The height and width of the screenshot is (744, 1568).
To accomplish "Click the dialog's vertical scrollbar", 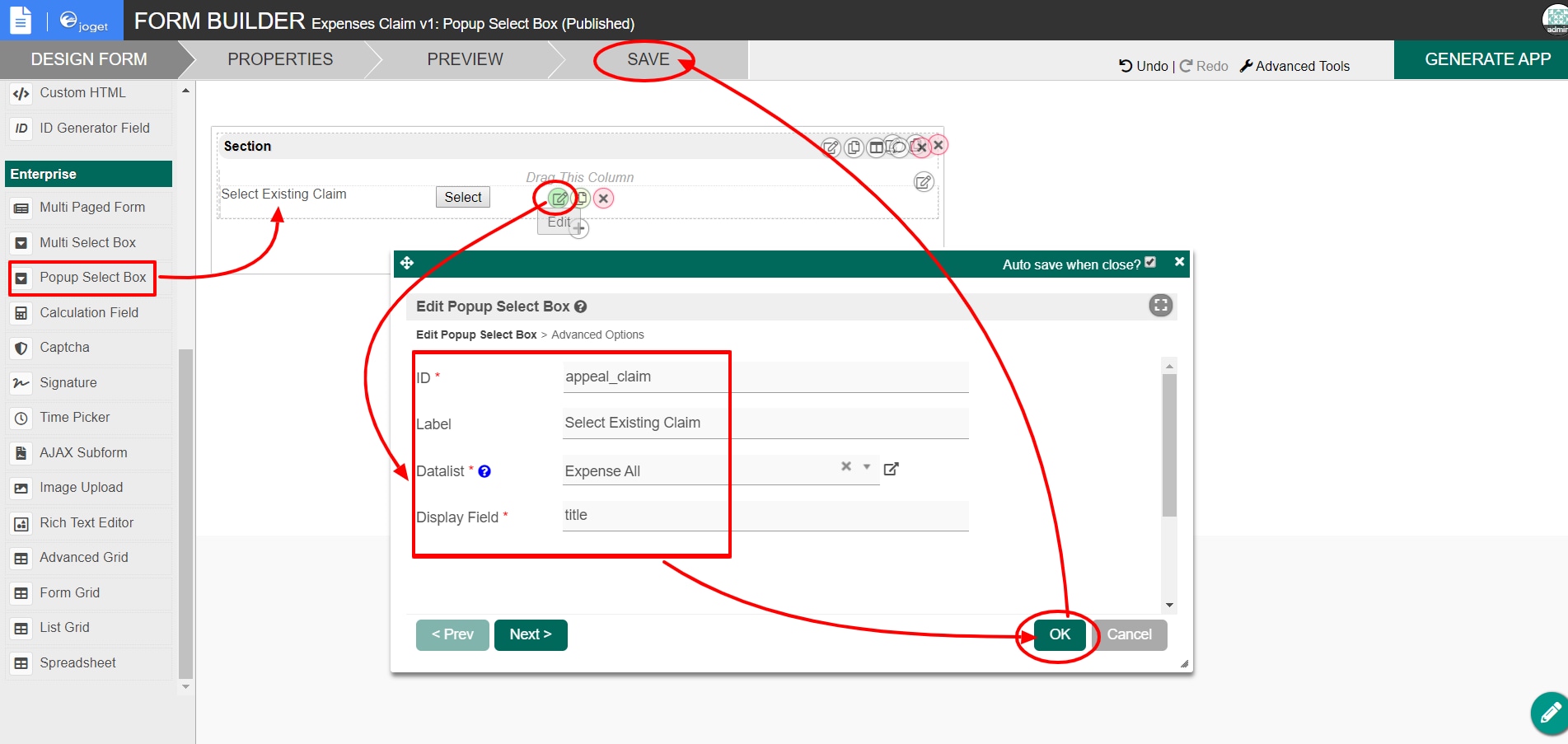I will tap(1169, 445).
